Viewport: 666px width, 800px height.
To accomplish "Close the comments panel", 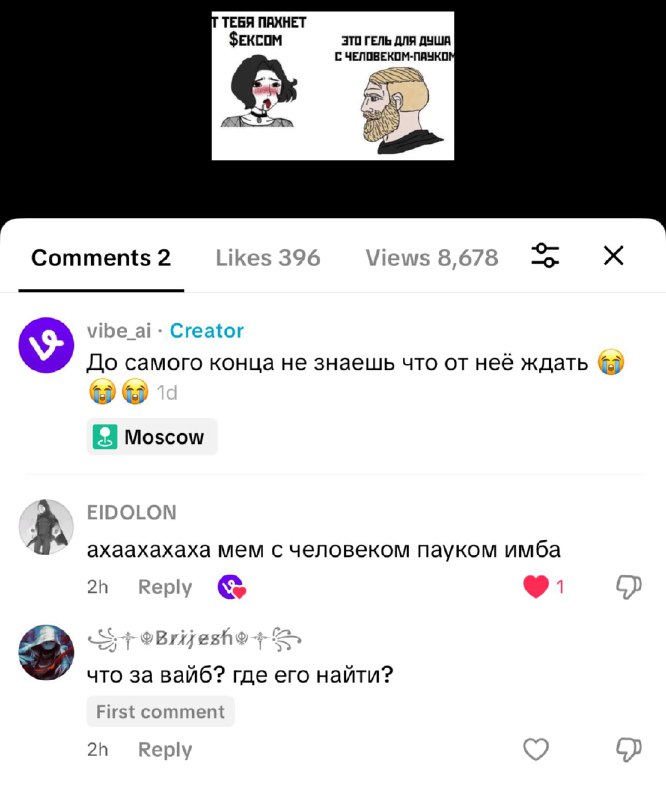I will tap(613, 255).
